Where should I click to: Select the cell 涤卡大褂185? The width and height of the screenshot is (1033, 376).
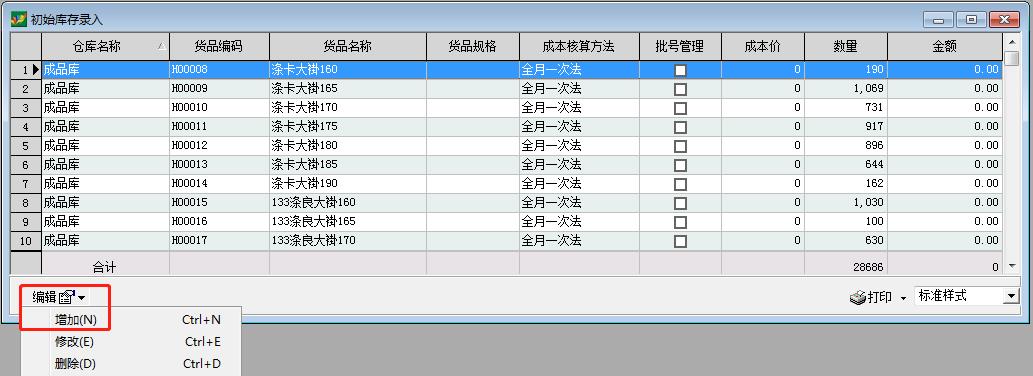[x=348, y=165]
